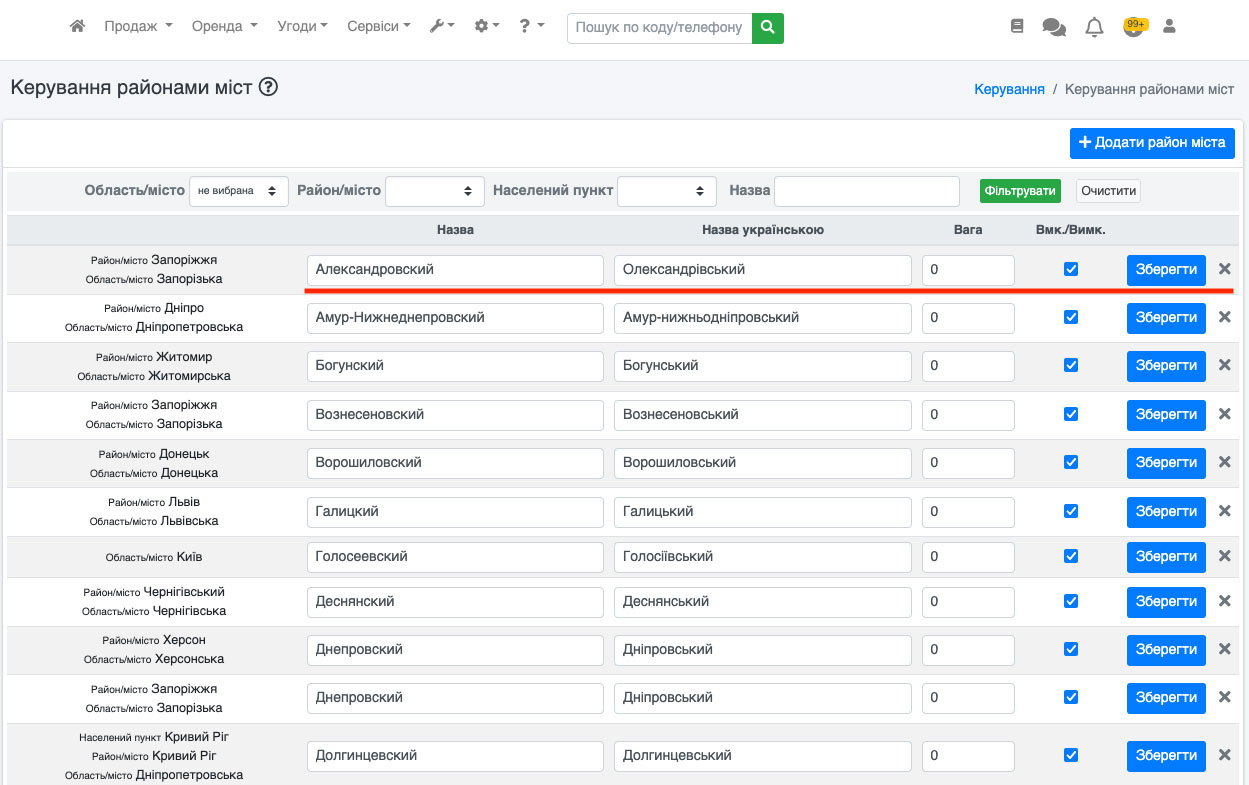1249x785 pixels.
Task: Open the user profile icon
Action: pos(1169,27)
